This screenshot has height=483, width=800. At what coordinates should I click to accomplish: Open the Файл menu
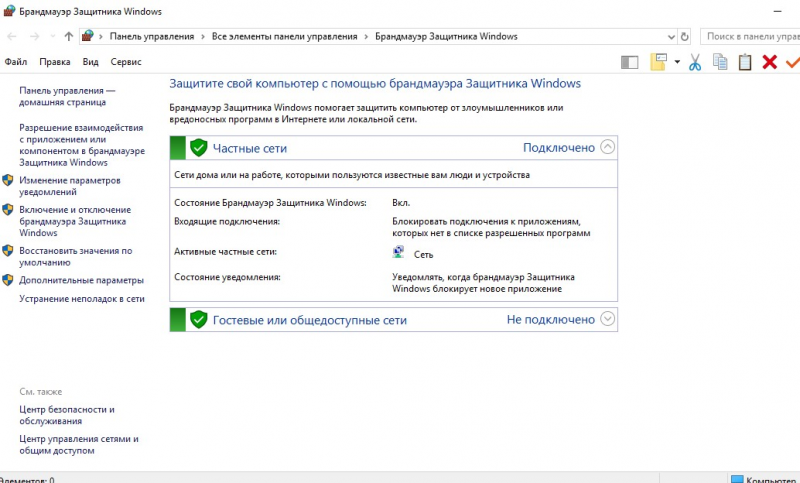(16, 62)
